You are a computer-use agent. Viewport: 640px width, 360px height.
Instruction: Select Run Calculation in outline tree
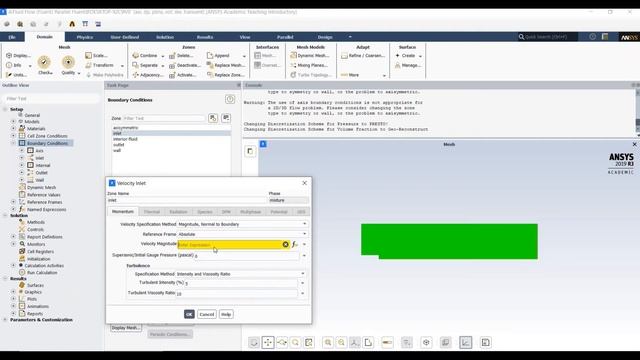(42, 272)
